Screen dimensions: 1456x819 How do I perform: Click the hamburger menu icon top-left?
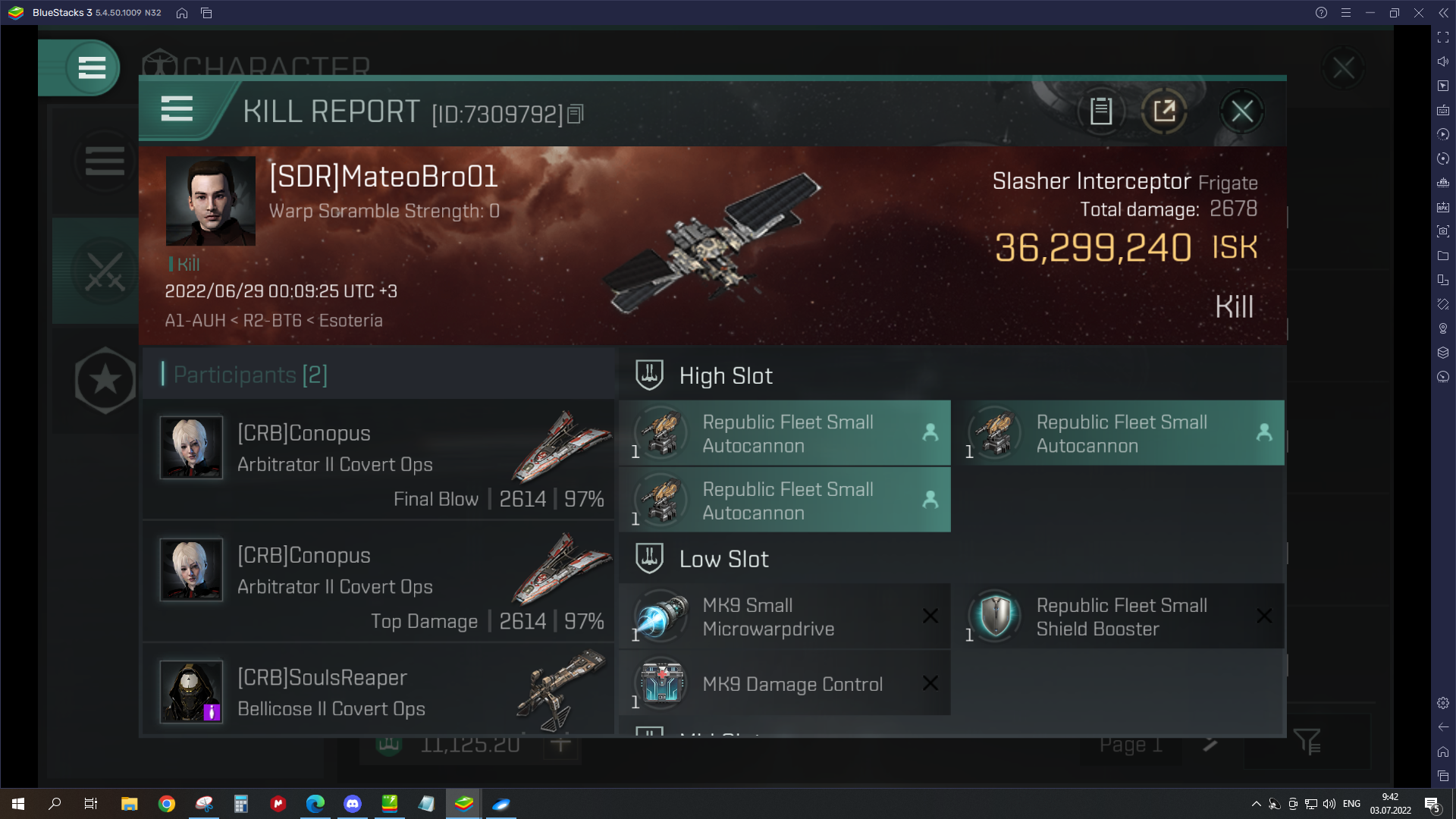click(x=91, y=67)
